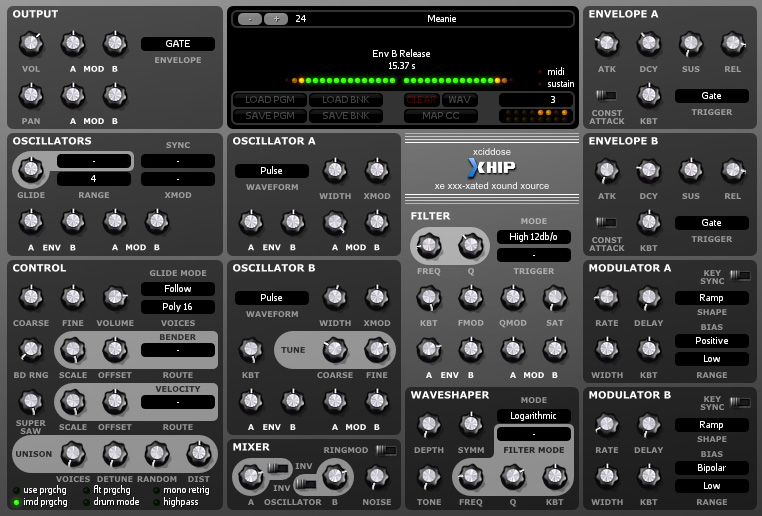Click the SAVE PGM button
The width and height of the screenshot is (762, 516).
tap(270, 116)
